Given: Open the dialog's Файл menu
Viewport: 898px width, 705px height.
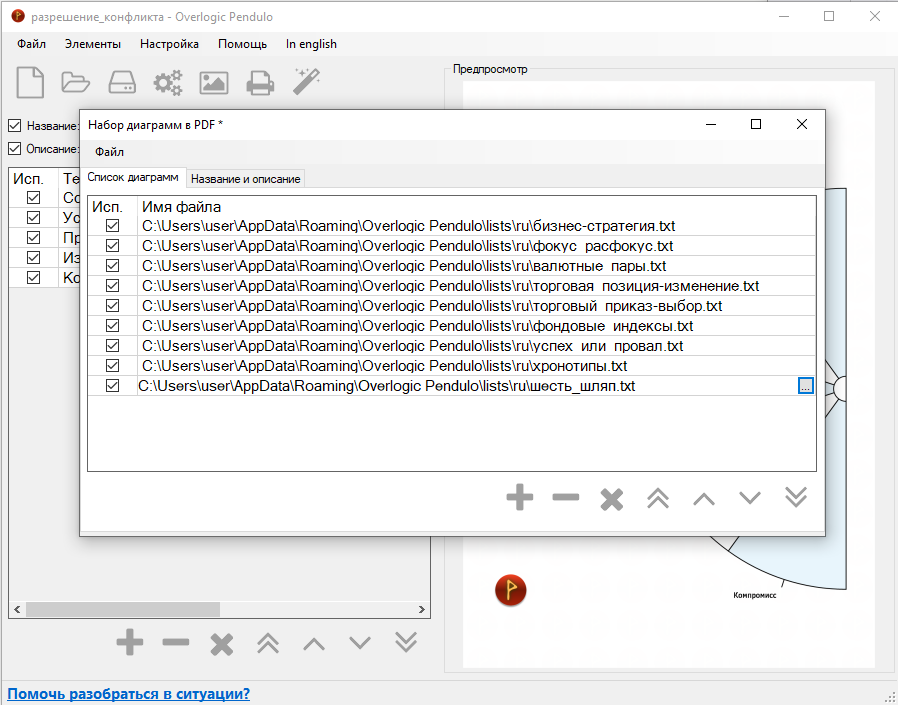Looking at the screenshot, I should point(109,152).
